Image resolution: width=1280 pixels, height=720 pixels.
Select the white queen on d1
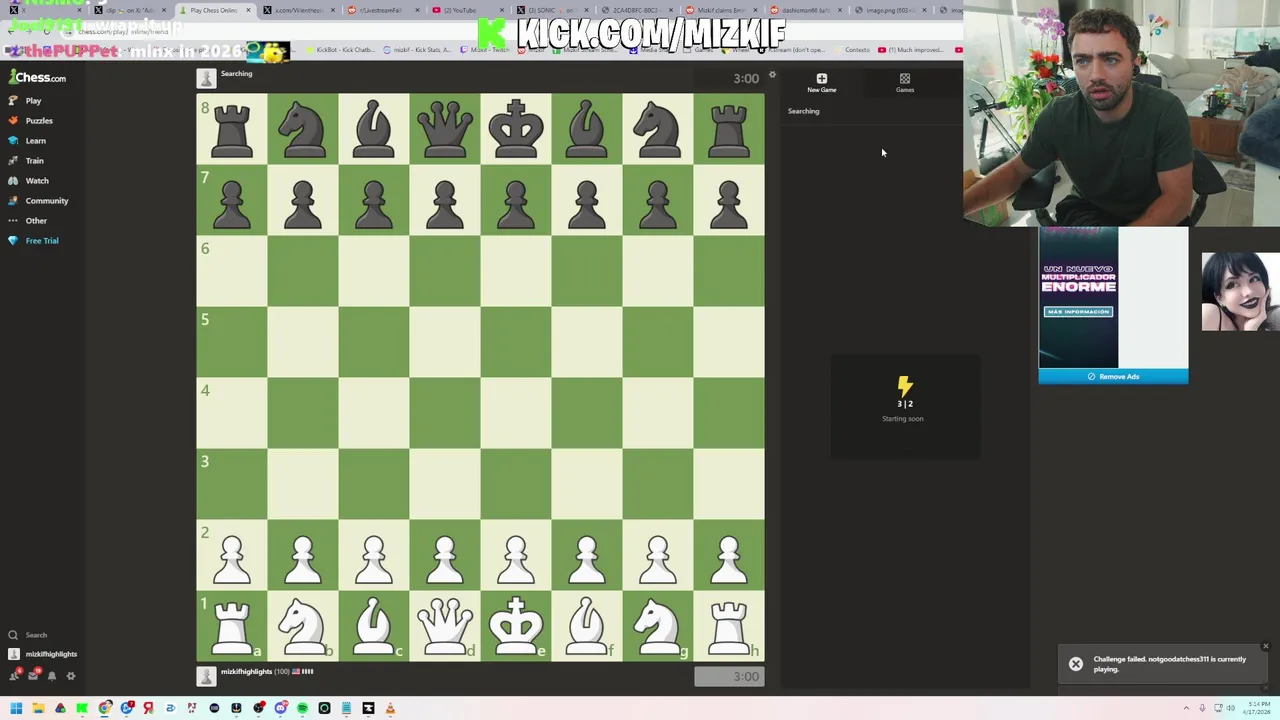445,626
